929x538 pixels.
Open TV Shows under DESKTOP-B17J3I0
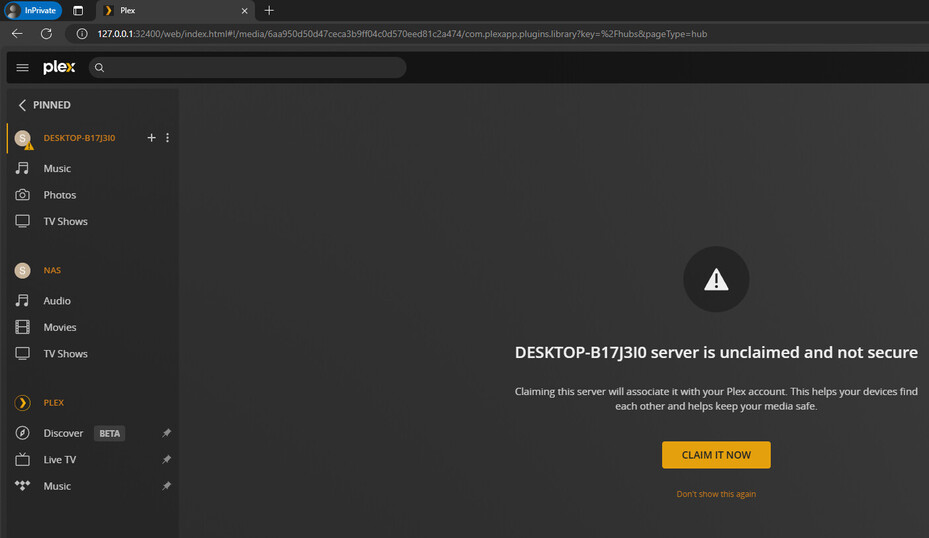click(x=66, y=222)
